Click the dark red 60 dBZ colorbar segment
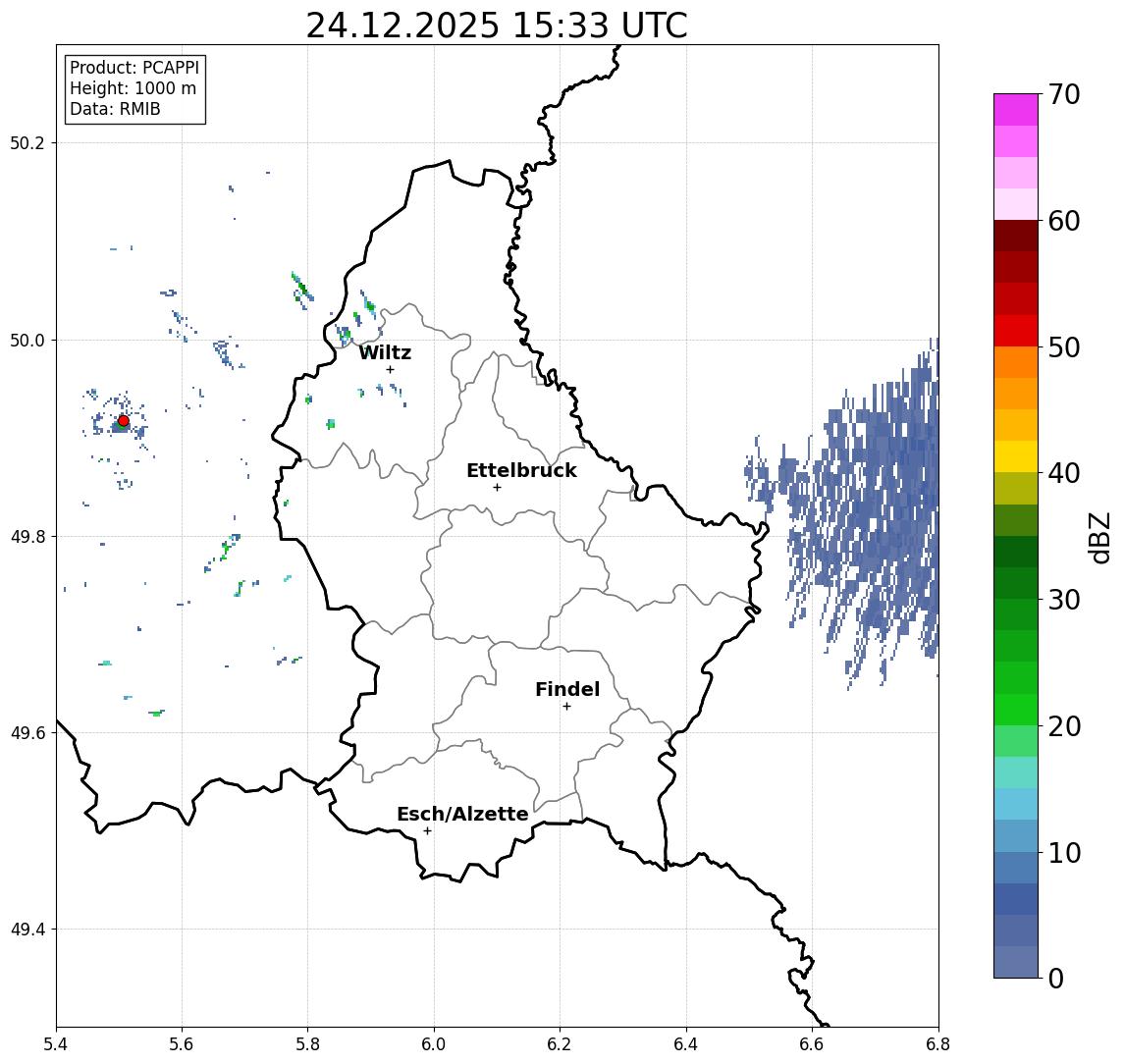This screenshot has width=1124, height=1064. pyautogui.click(x=1016, y=236)
